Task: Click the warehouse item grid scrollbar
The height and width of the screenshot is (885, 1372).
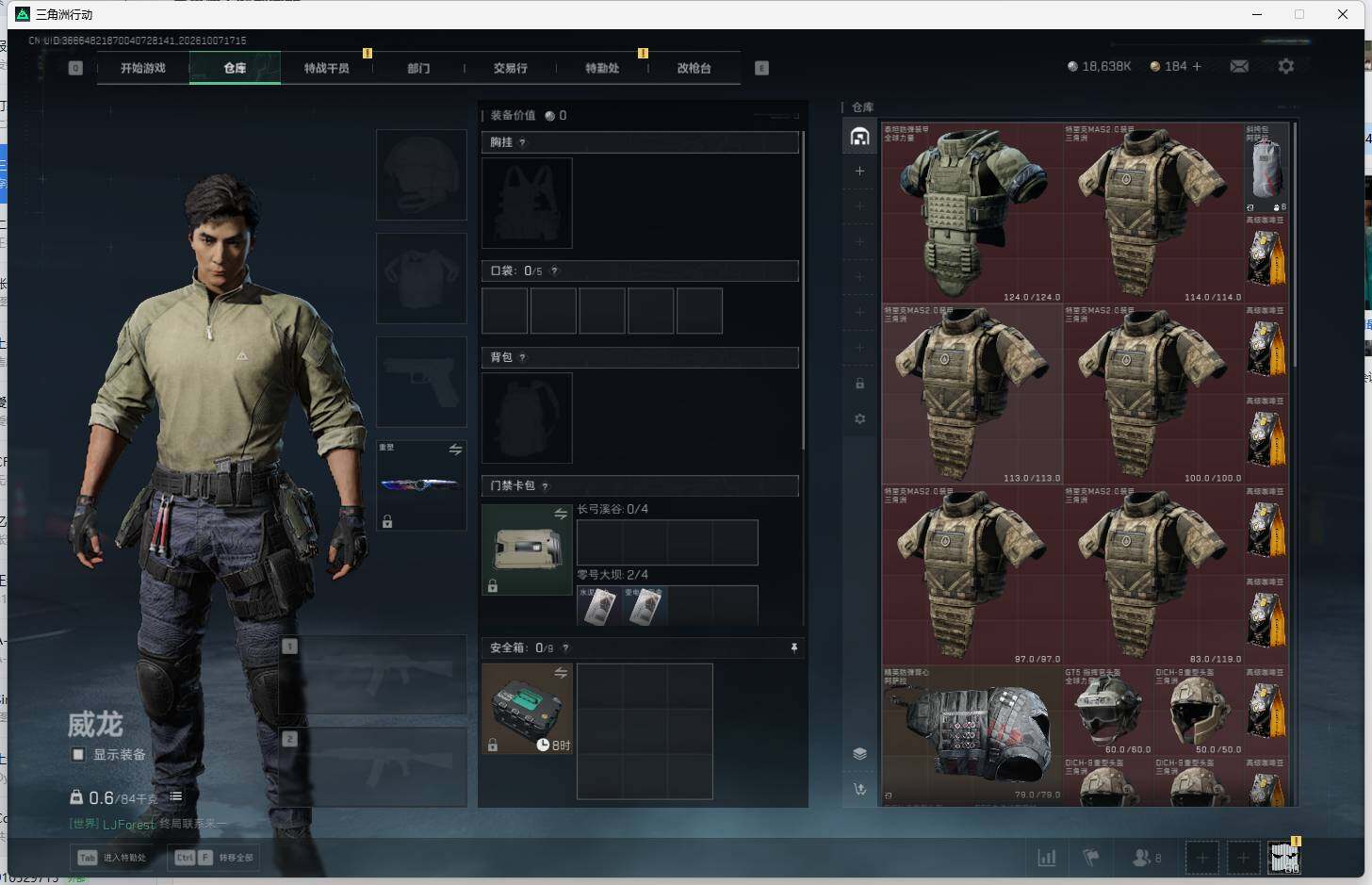Action: point(1295,244)
